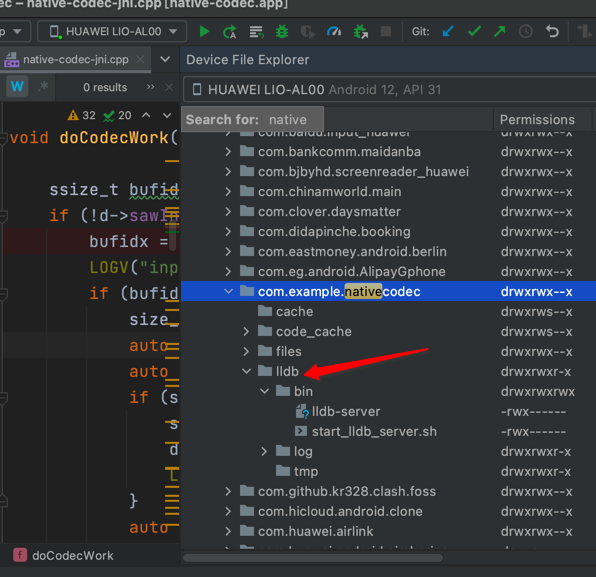Viewport: 596px width, 577px height.
Task: Click the Git commit checkmark
Action: 474,31
